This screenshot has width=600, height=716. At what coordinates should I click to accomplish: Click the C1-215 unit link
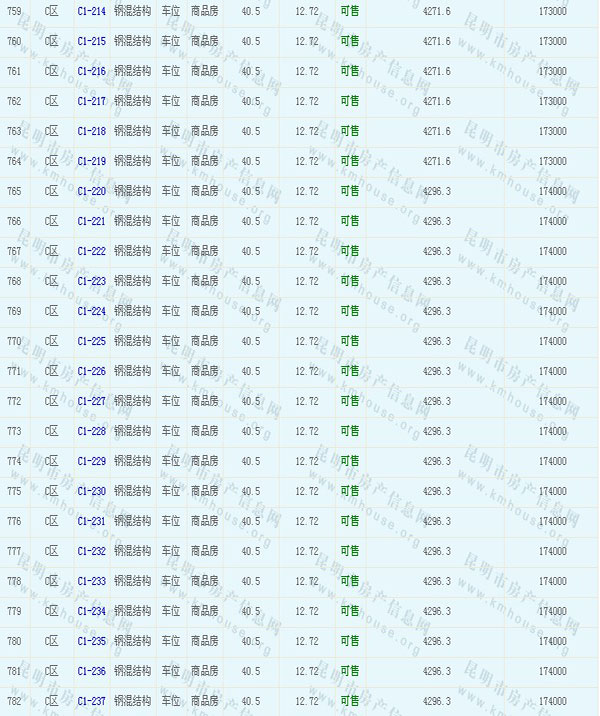click(x=91, y=41)
